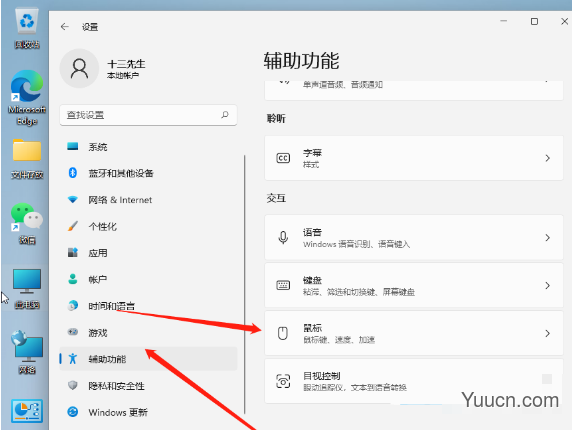Open the 语音 settings card
The width and height of the screenshot is (572, 430).
pyautogui.click(x=414, y=237)
